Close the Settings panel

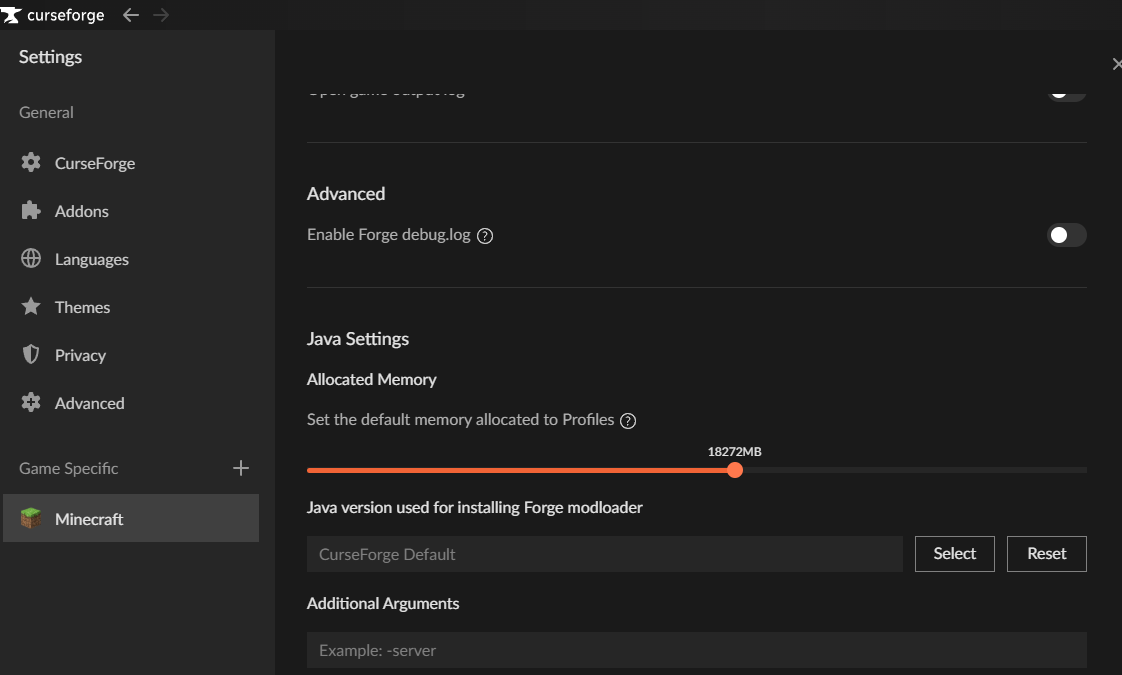pos(1116,64)
